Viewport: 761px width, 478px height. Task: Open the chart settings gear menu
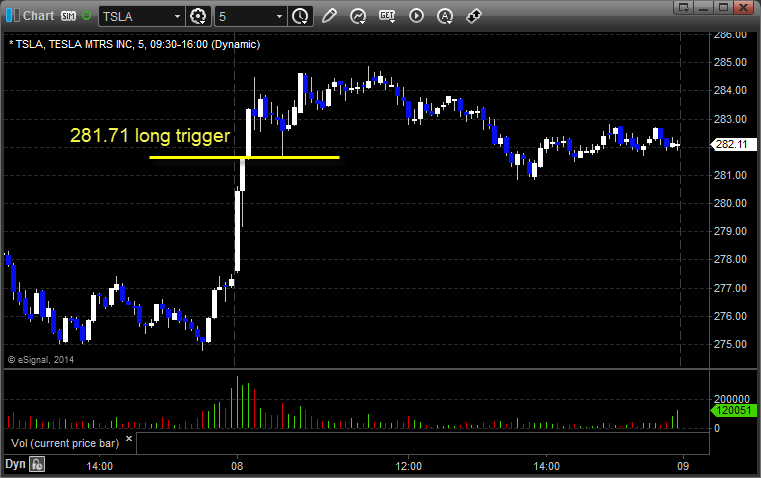coord(198,16)
